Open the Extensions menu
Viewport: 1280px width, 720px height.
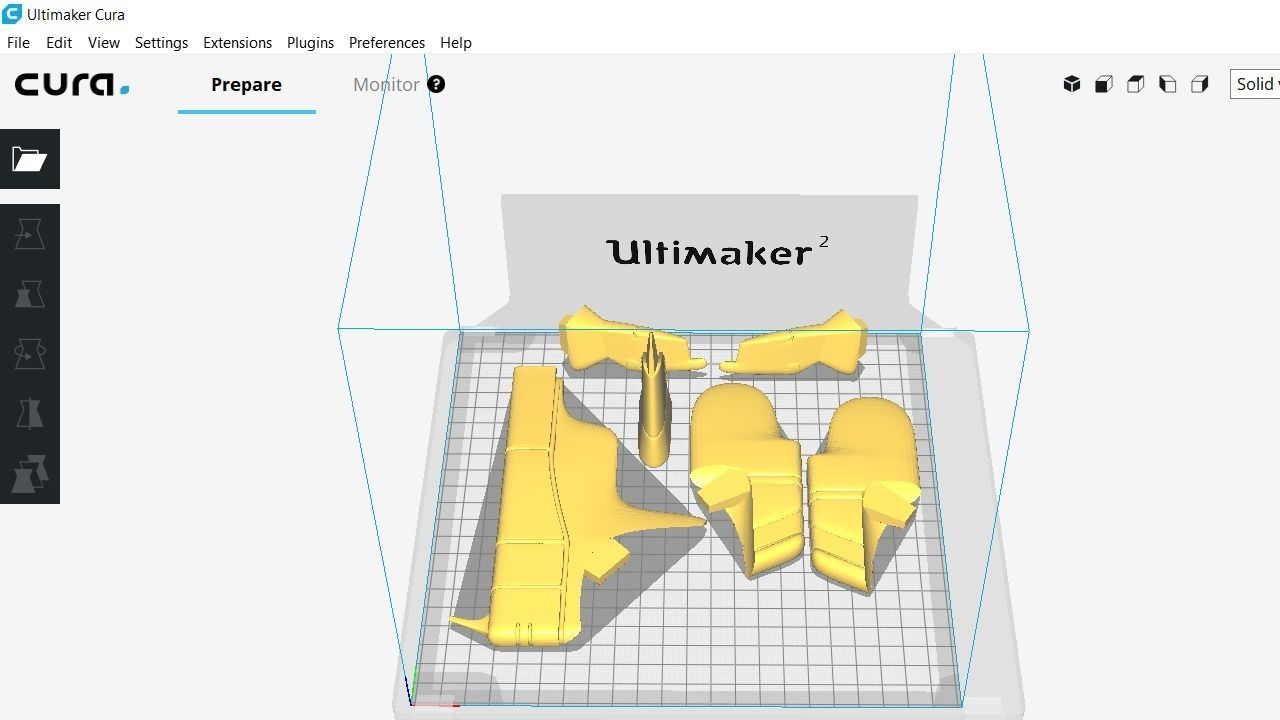237,43
